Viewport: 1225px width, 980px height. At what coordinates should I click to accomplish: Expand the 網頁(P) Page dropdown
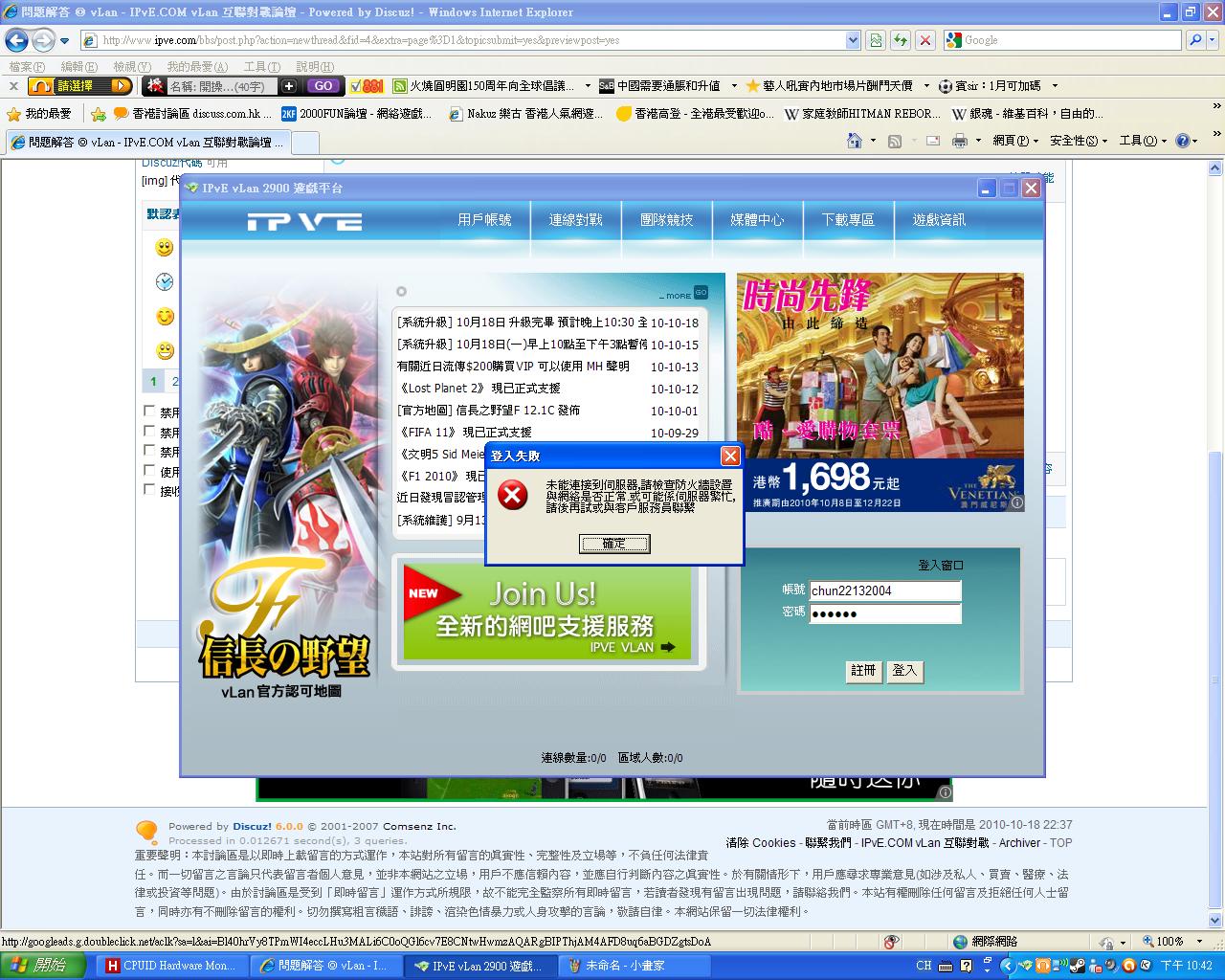click(x=1015, y=141)
